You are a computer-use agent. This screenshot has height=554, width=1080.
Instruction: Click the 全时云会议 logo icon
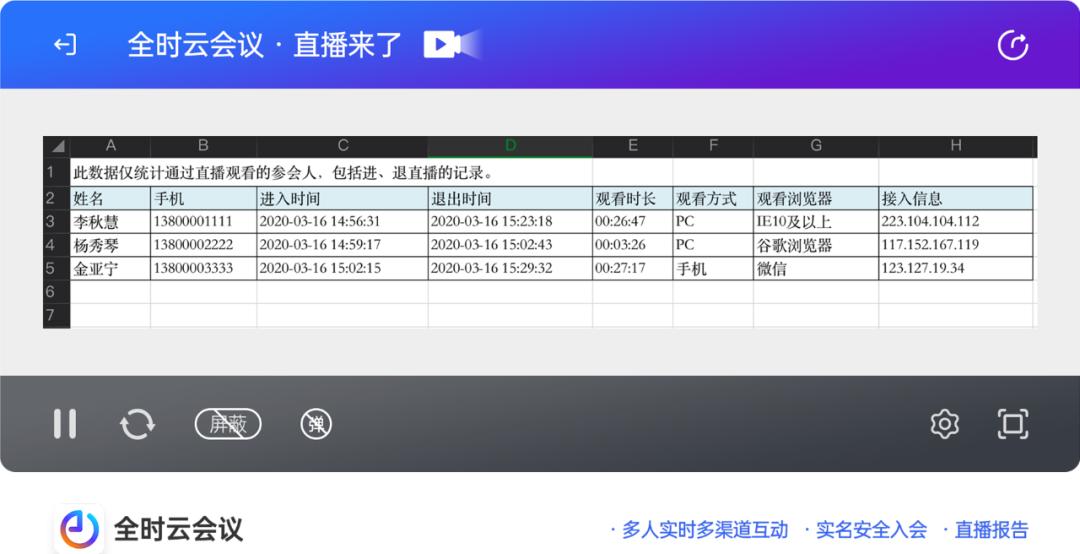pyautogui.click(x=79, y=529)
